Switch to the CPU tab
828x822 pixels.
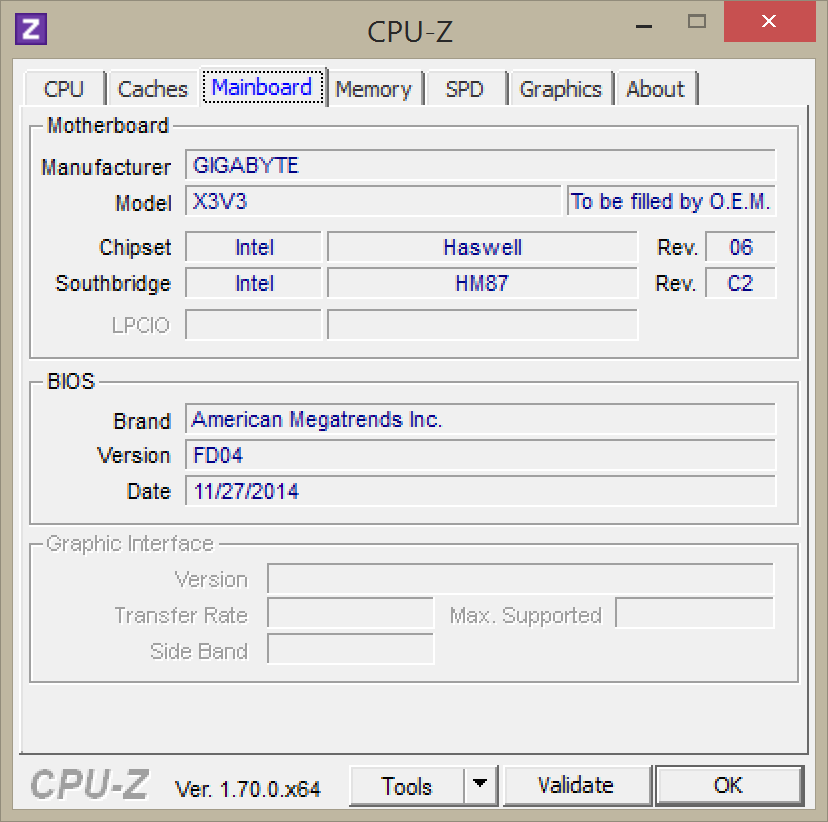point(64,89)
